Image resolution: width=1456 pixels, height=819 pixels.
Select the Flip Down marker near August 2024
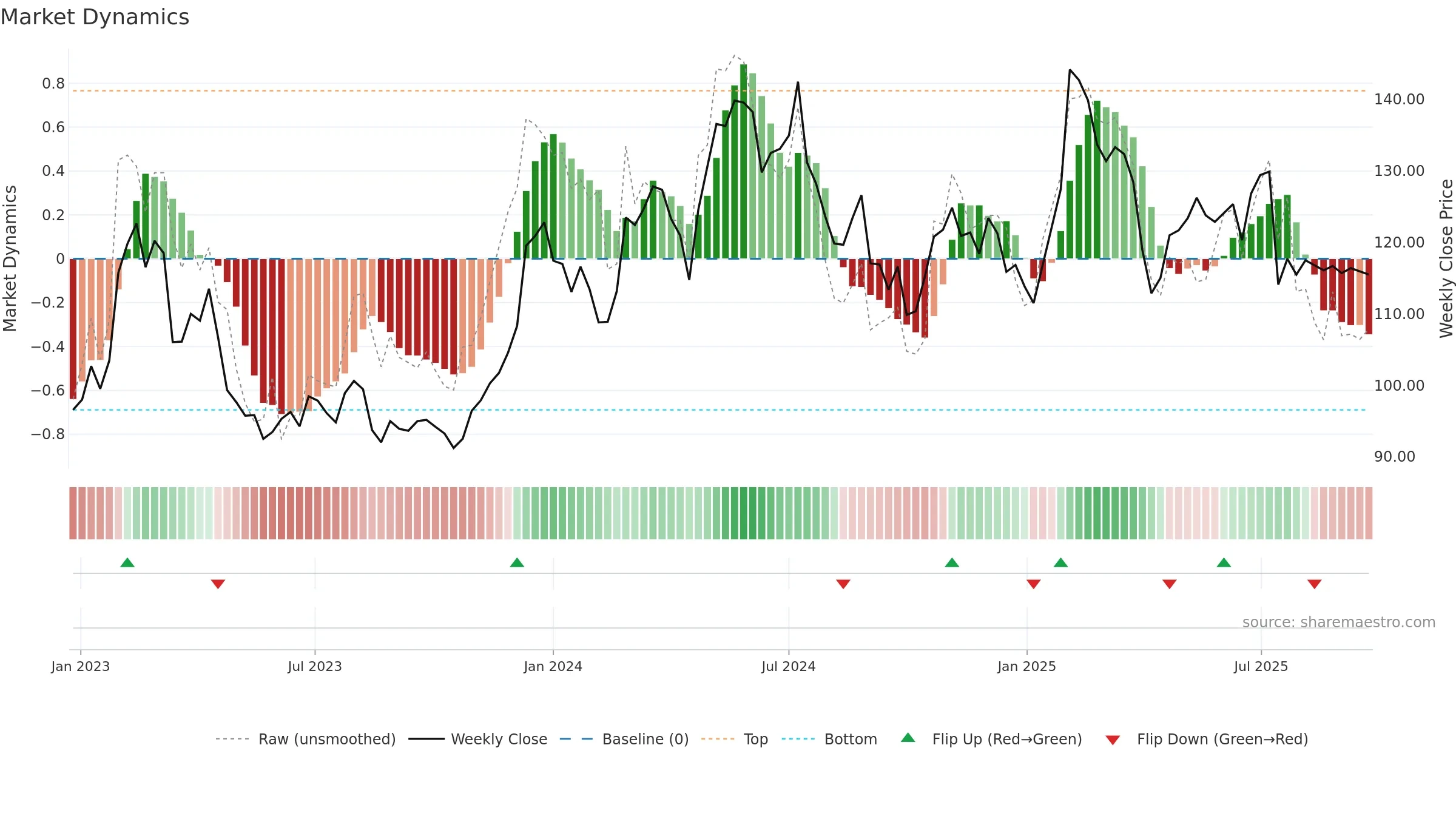(843, 584)
